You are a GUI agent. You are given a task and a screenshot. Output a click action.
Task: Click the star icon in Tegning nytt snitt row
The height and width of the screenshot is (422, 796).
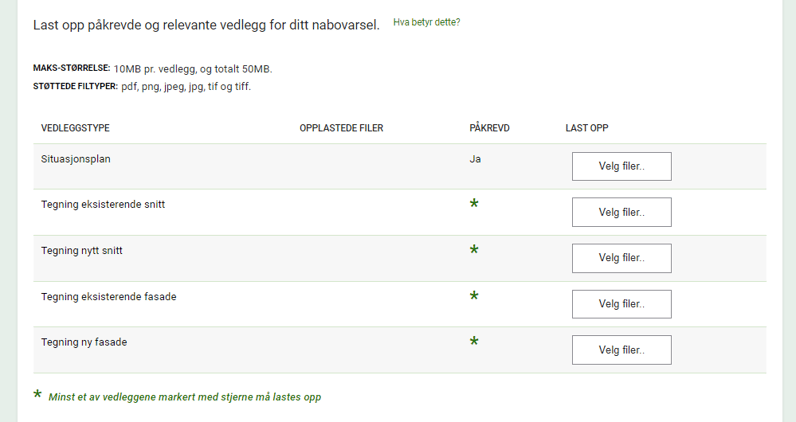(475, 250)
